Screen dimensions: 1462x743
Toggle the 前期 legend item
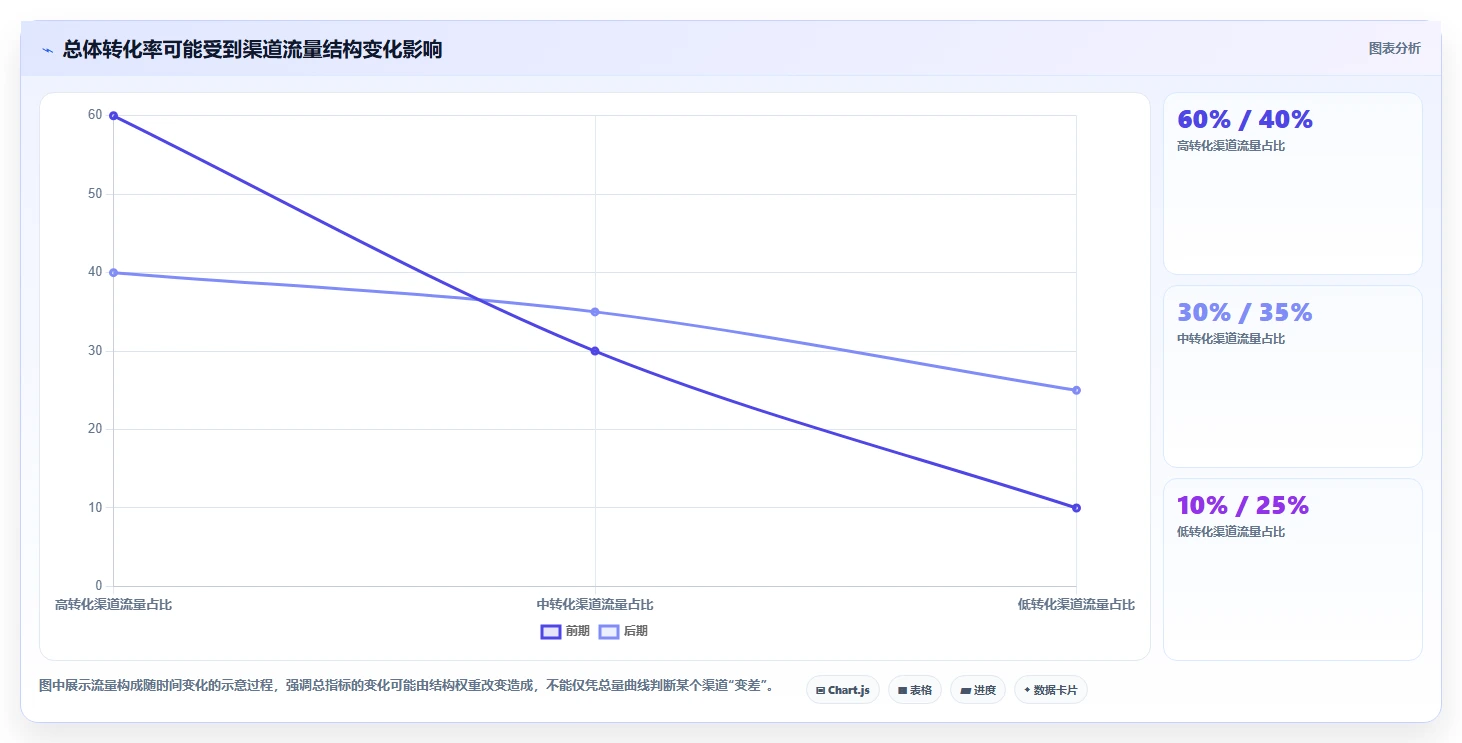coord(565,631)
